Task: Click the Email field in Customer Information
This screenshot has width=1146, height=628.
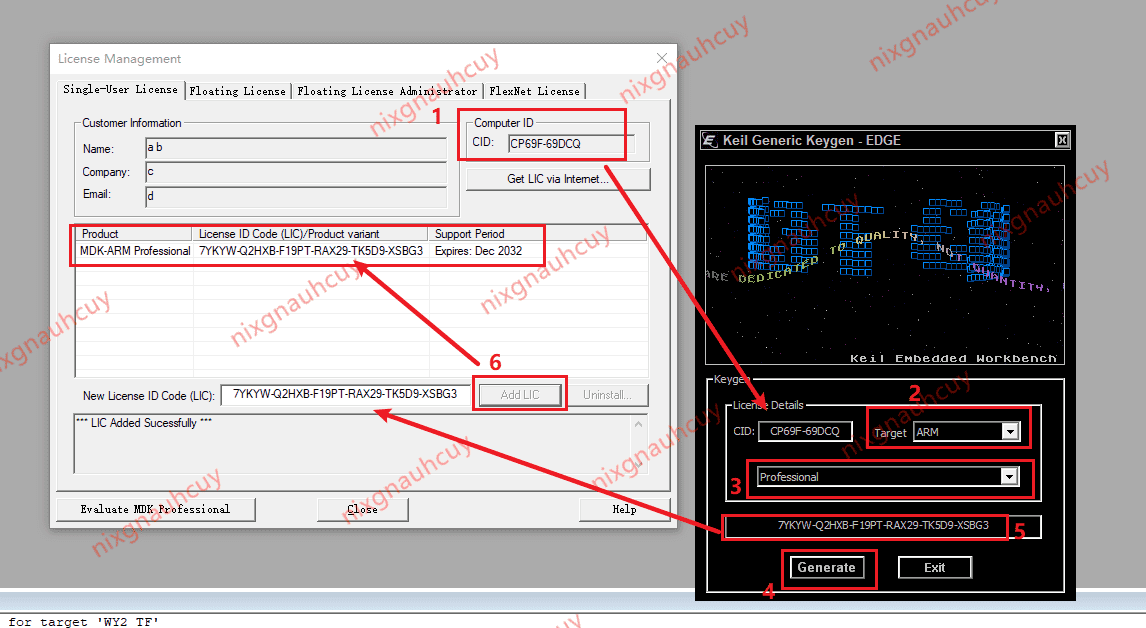Action: 296,196
